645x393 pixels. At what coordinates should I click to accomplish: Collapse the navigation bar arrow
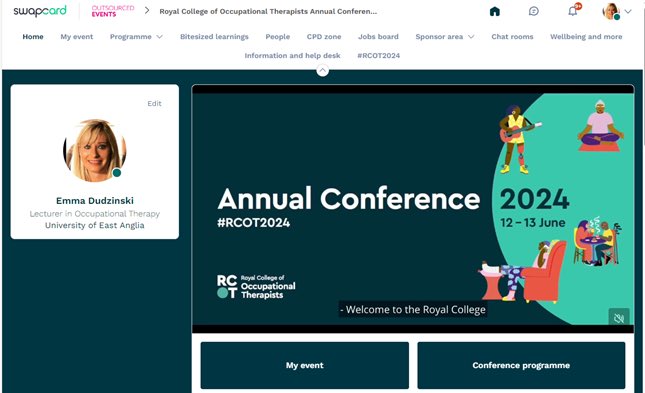click(x=322, y=70)
